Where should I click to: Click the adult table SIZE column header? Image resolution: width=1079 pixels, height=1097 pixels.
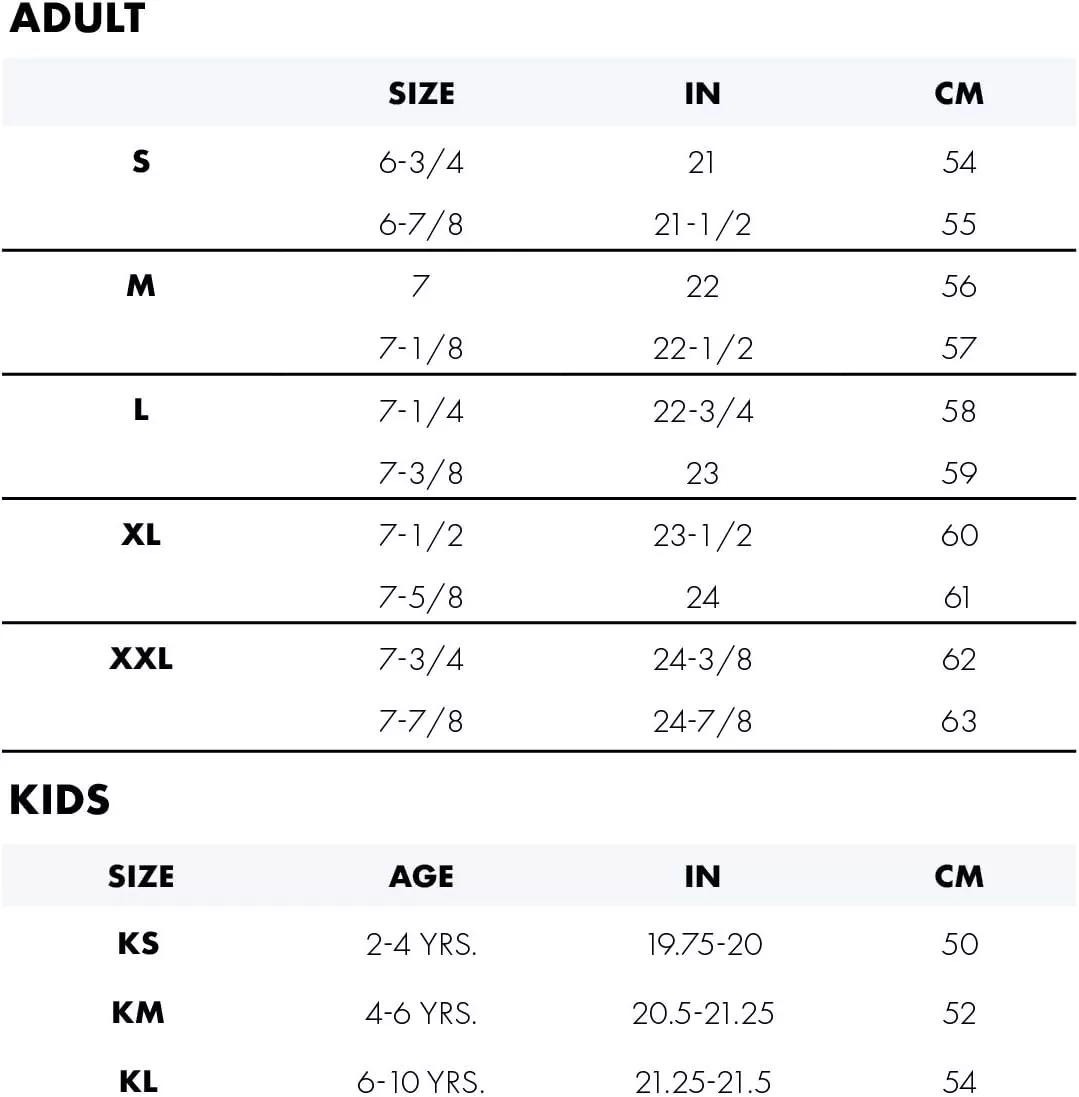pyautogui.click(x=421, y=94)
